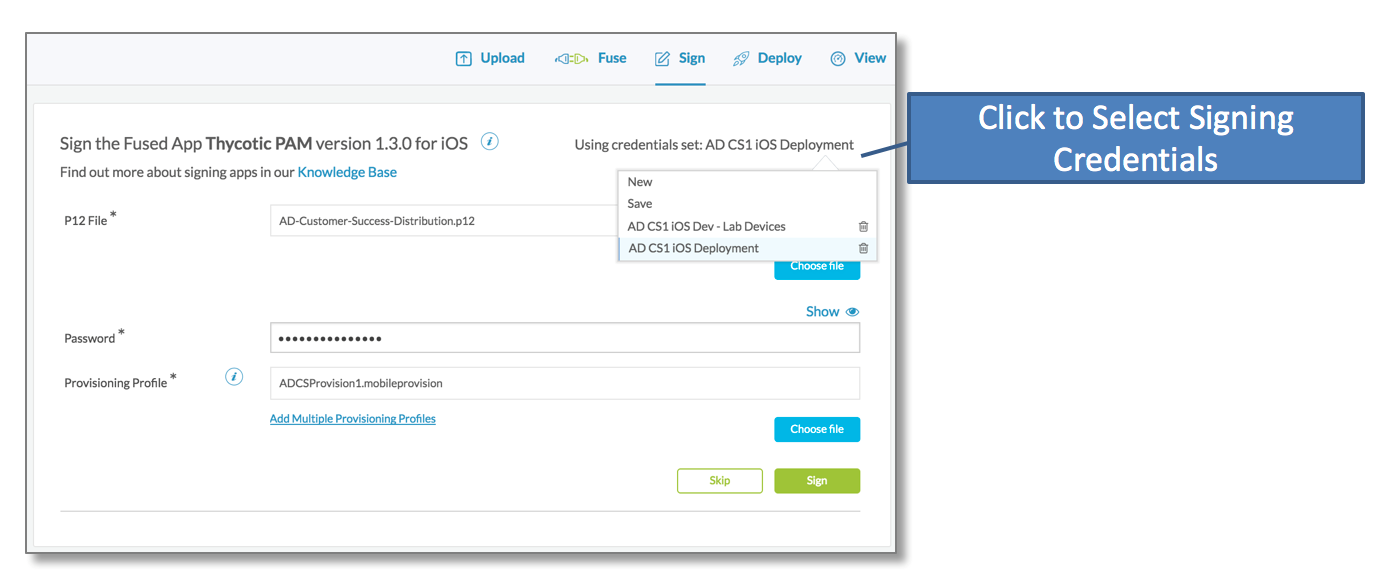1384x582 pixels.
Task: Click Add Multiple Provisioning Profiles link
Action: tap(353, 419)
